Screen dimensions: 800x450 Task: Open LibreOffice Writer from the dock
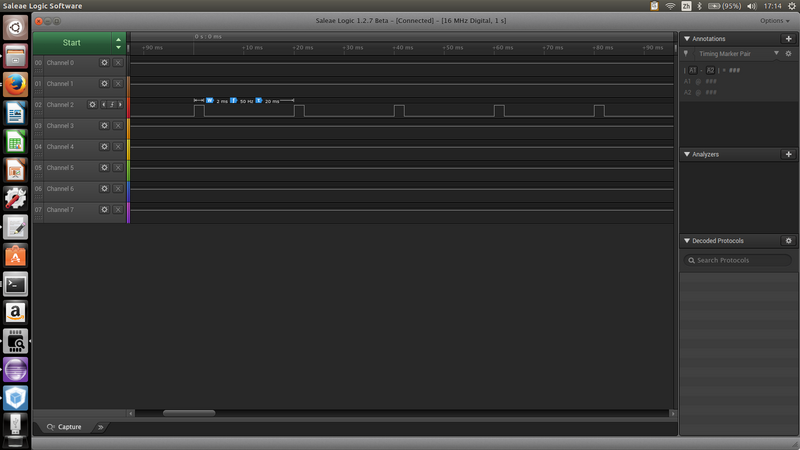[x=15, y=113]
